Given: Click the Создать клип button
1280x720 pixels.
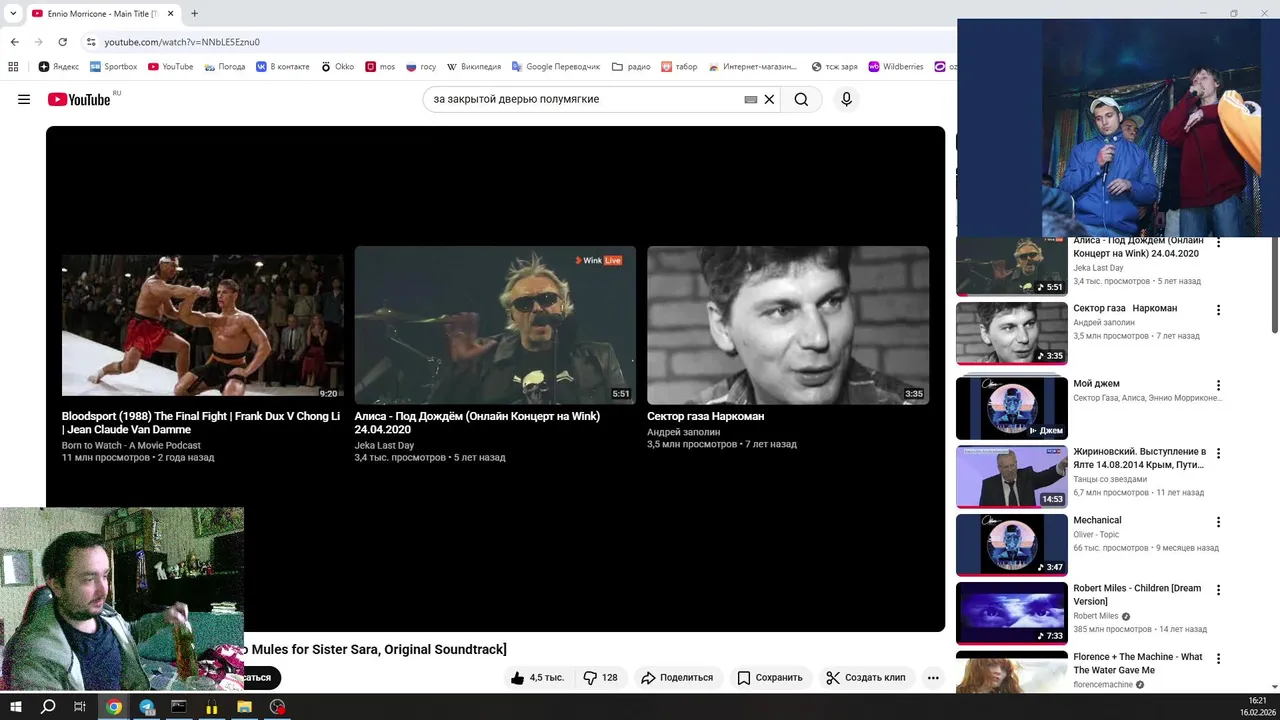Looking at the screenshot, I should 865,677.
